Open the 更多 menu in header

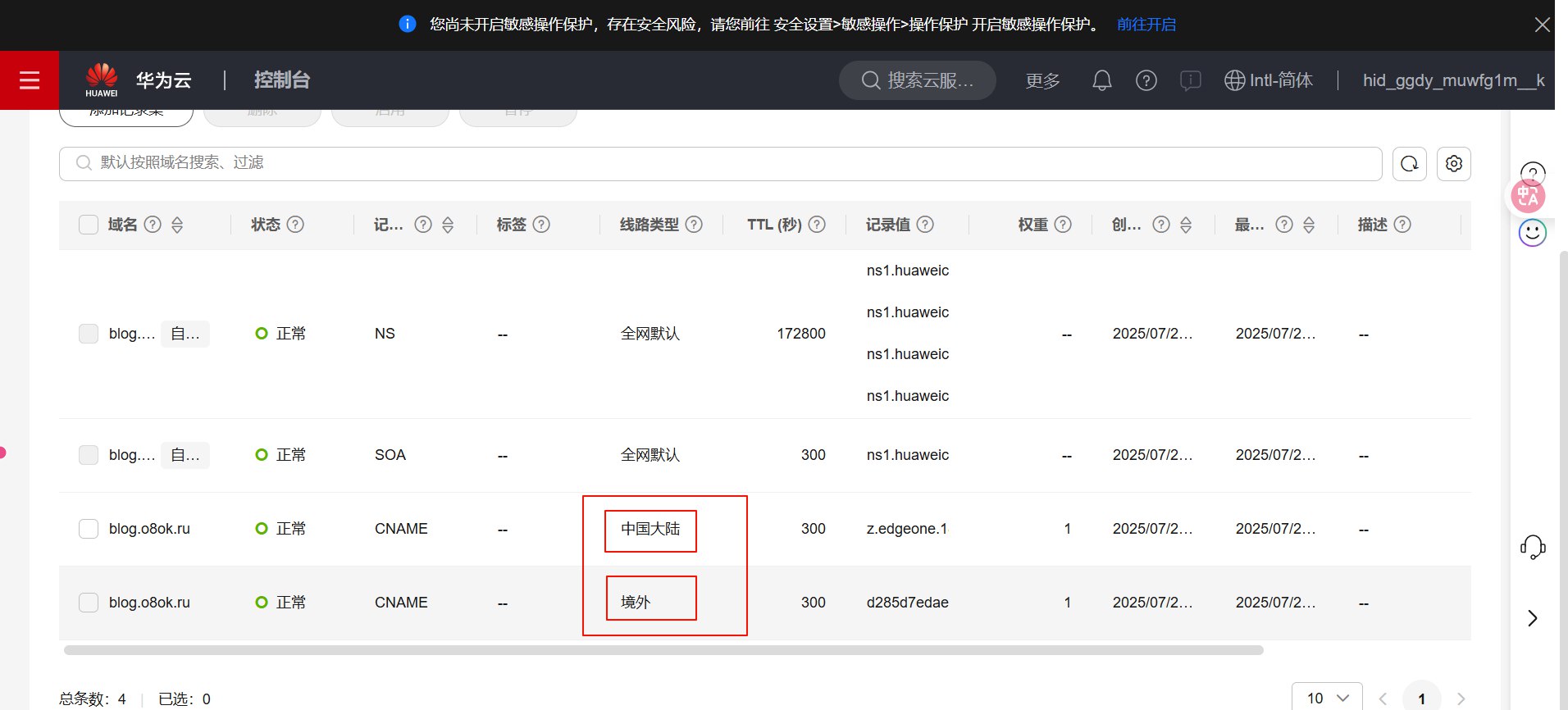pos(1042,80)
